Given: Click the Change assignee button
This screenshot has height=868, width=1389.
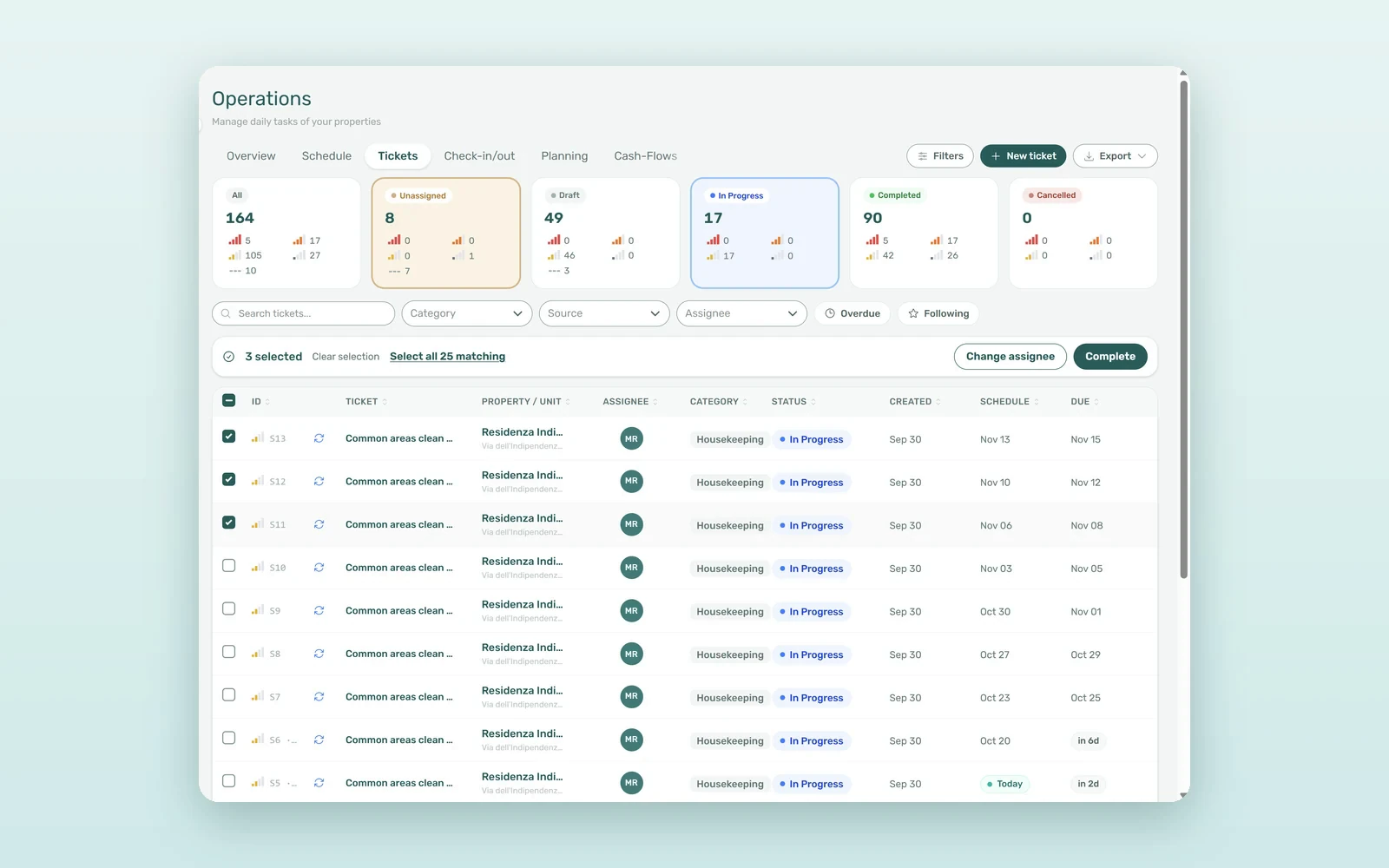Looking at the screenshot, I should 1010,357.
